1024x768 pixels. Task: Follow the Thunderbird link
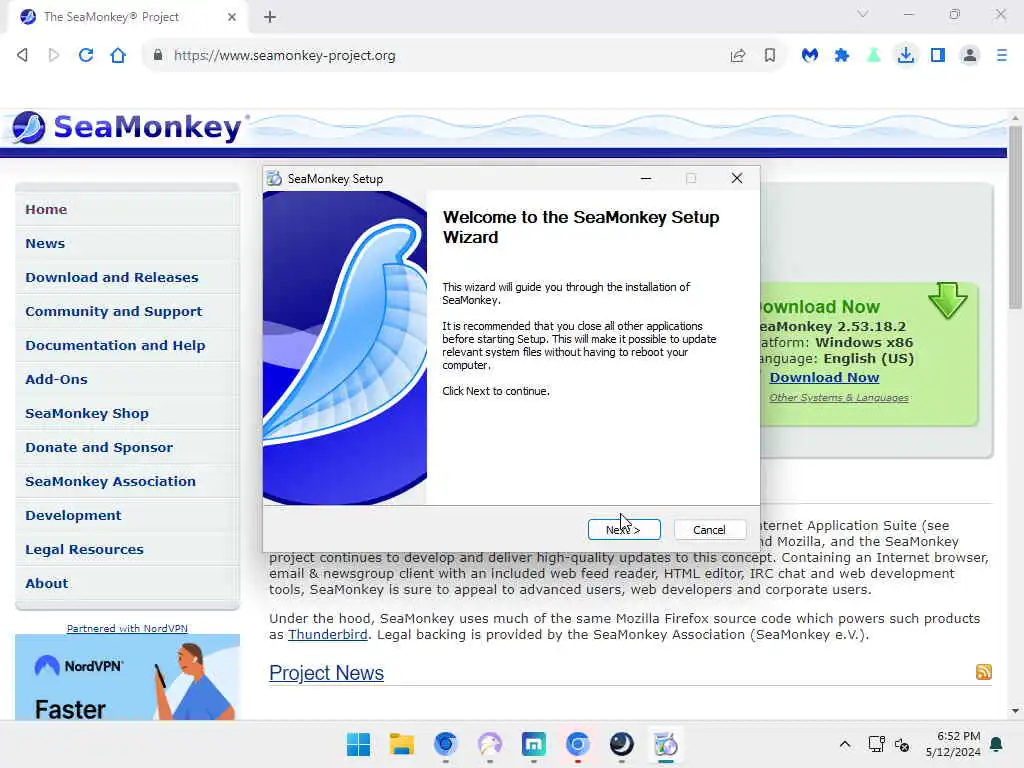[x=328, y=635]
